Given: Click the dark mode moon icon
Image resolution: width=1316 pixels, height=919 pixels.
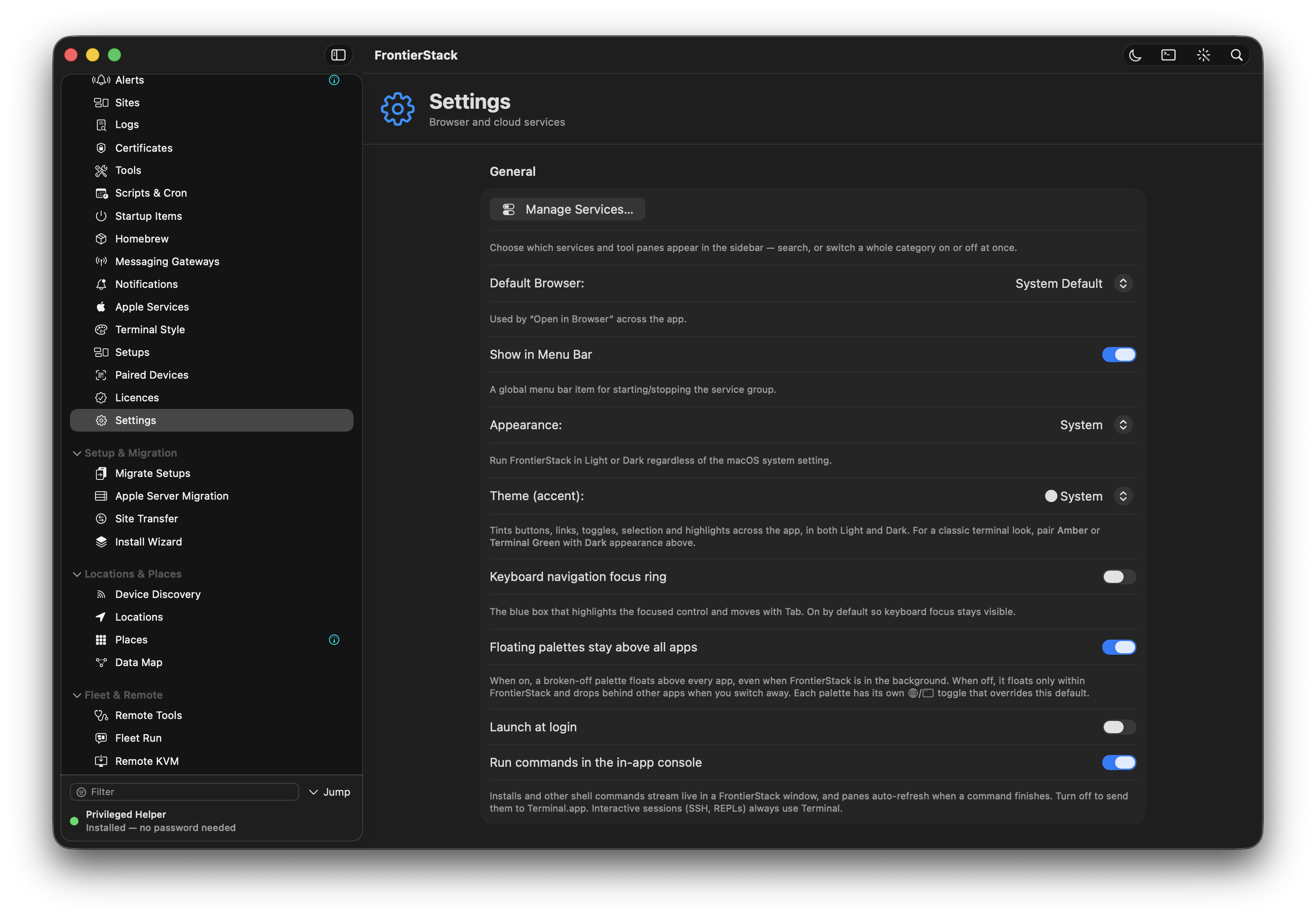Looking at the screenshot, I should [x=1135, y=55].
